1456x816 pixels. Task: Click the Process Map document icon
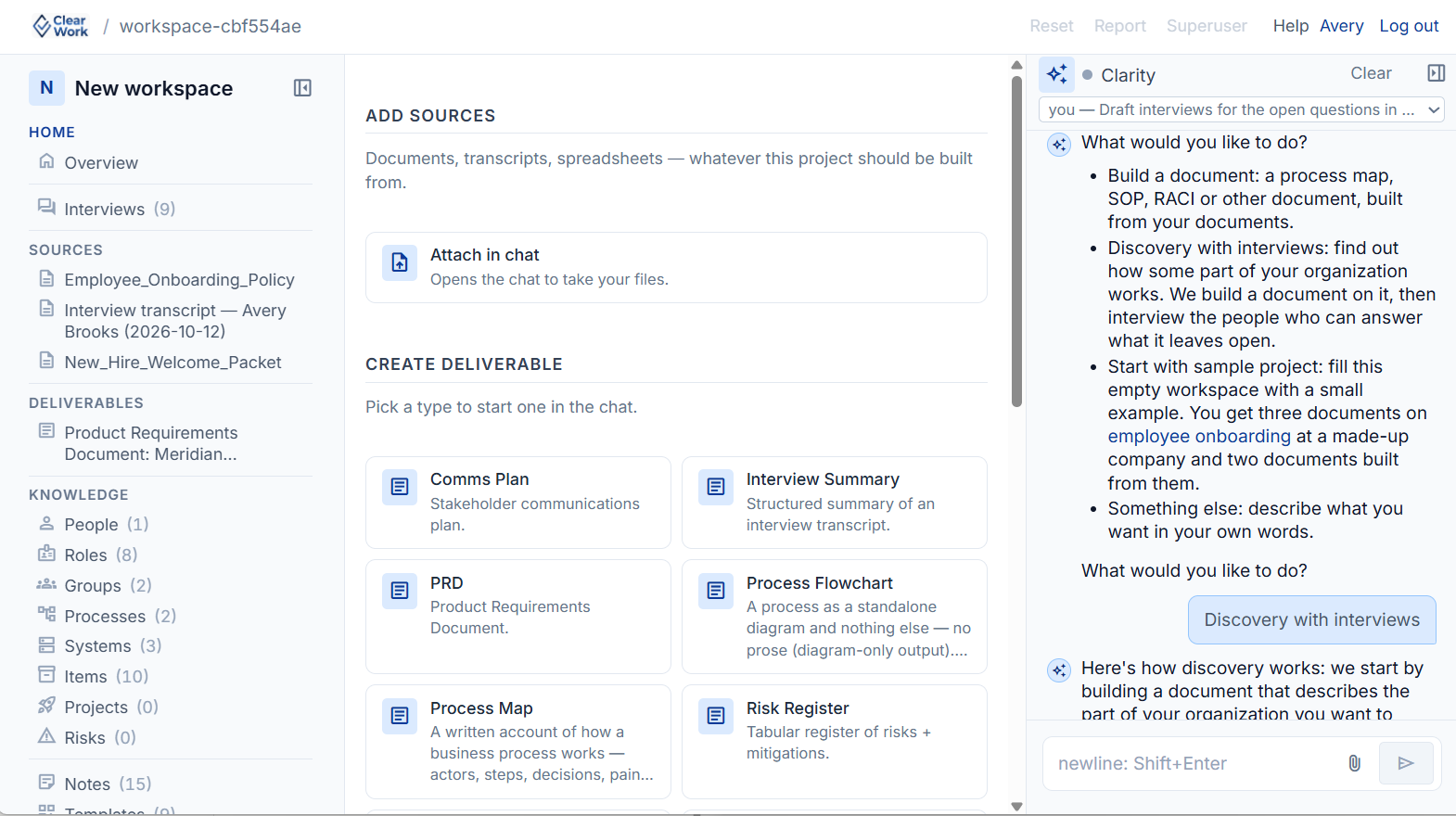400,716
